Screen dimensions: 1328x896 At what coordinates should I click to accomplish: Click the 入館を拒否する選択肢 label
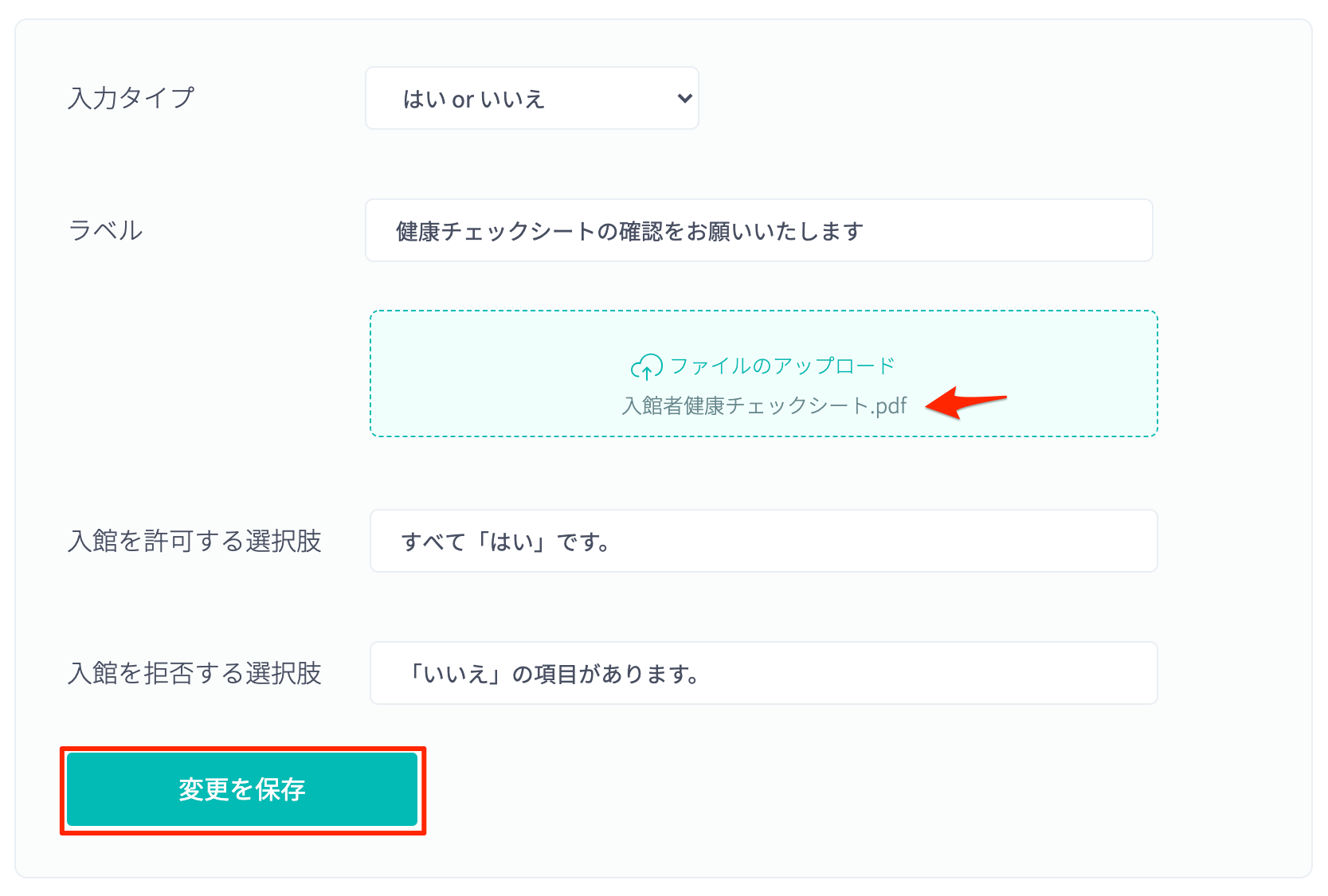195,673
